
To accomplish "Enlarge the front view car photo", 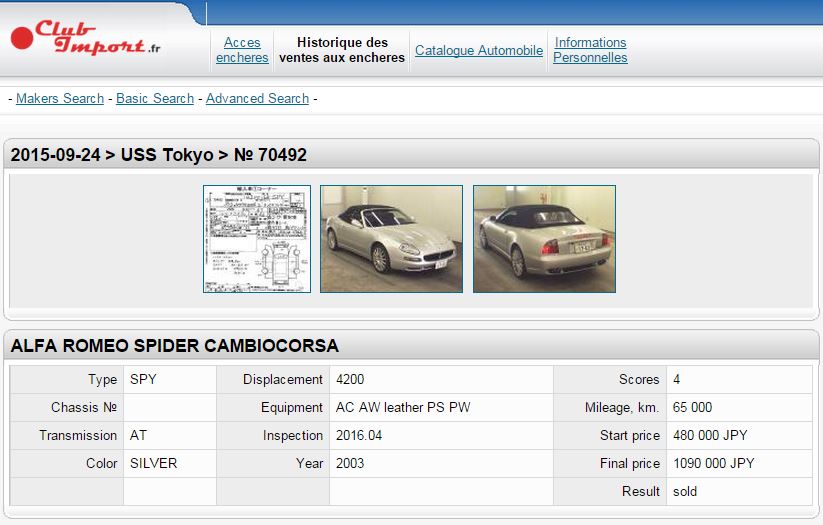I will point(391,239).
